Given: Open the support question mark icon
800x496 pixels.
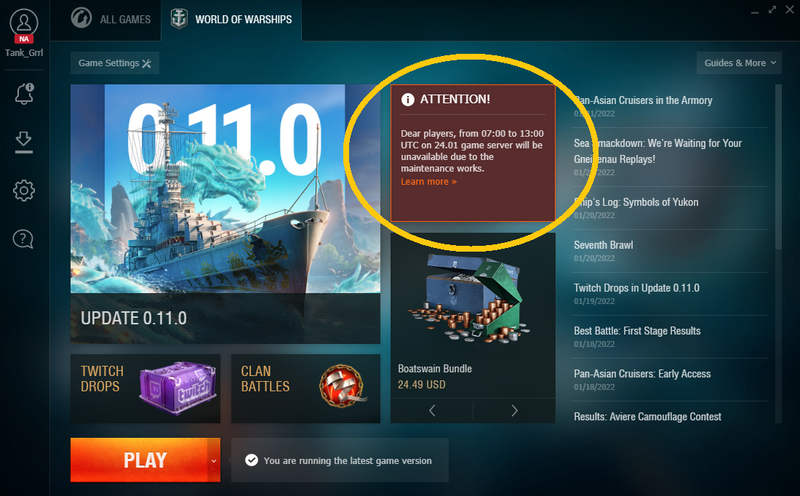Looking at the screenshot, I should (x=23, y=238).
